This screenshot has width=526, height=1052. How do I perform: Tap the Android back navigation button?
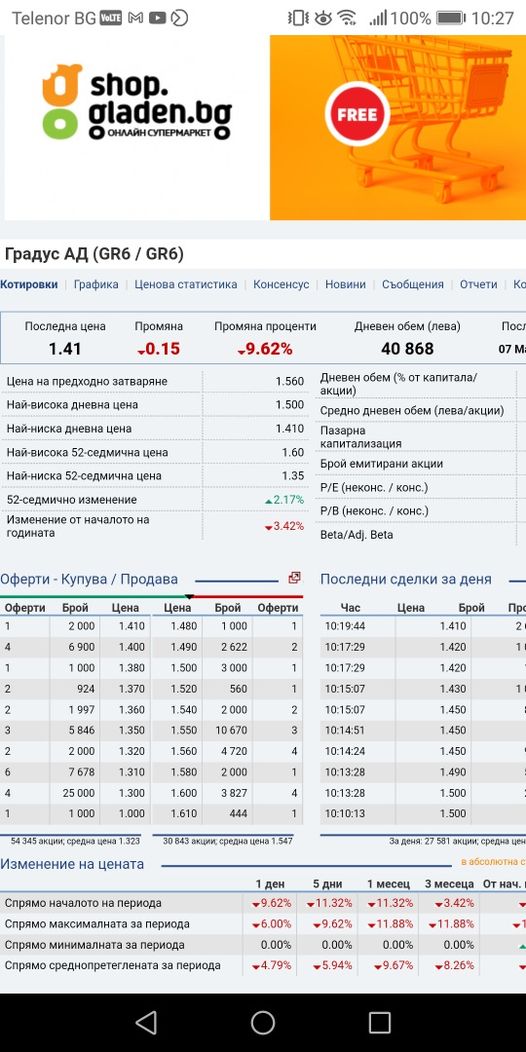pyautogui.click(x=146, y=1022)
